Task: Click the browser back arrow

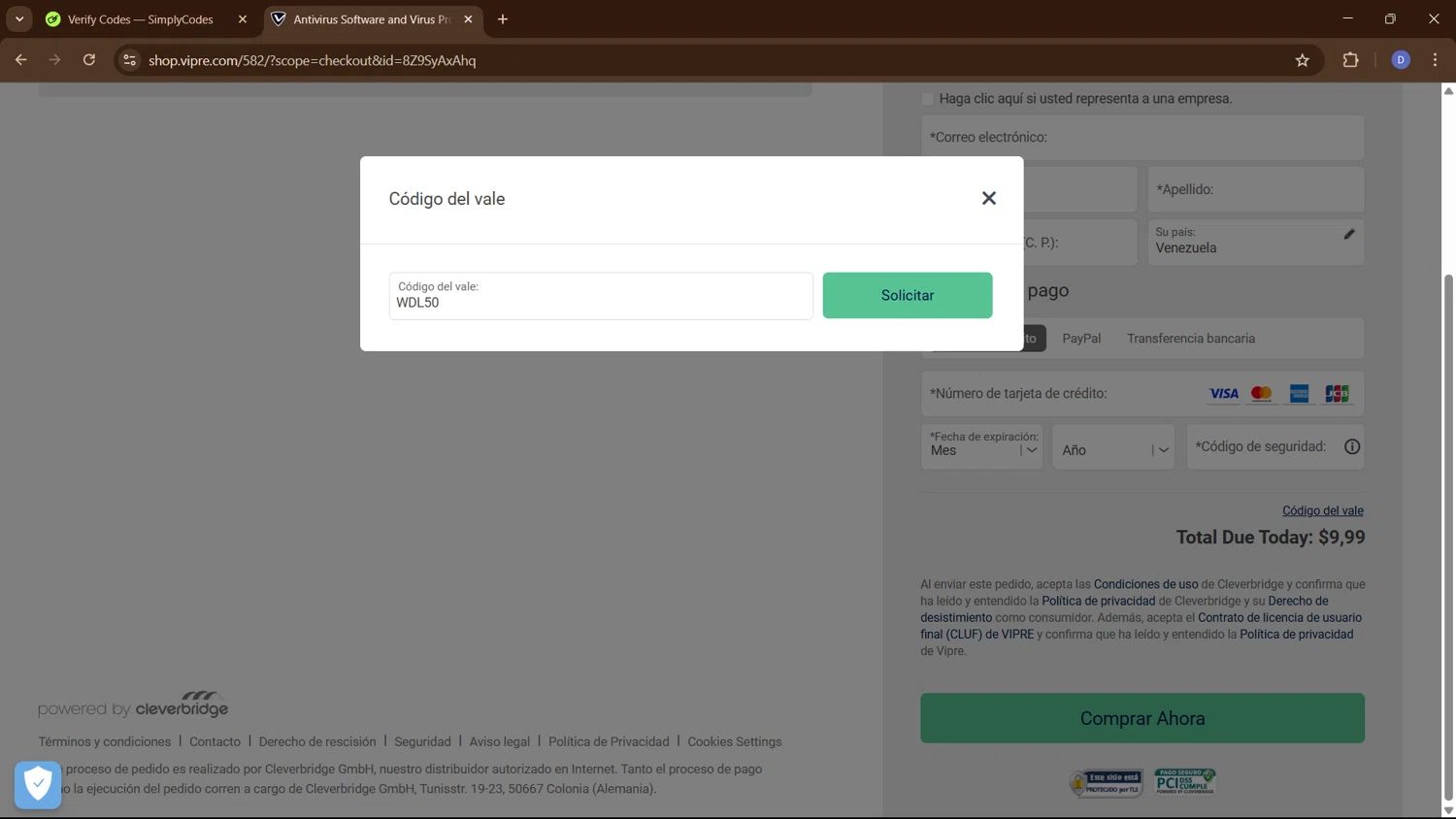Action: (x=20, y=60)
